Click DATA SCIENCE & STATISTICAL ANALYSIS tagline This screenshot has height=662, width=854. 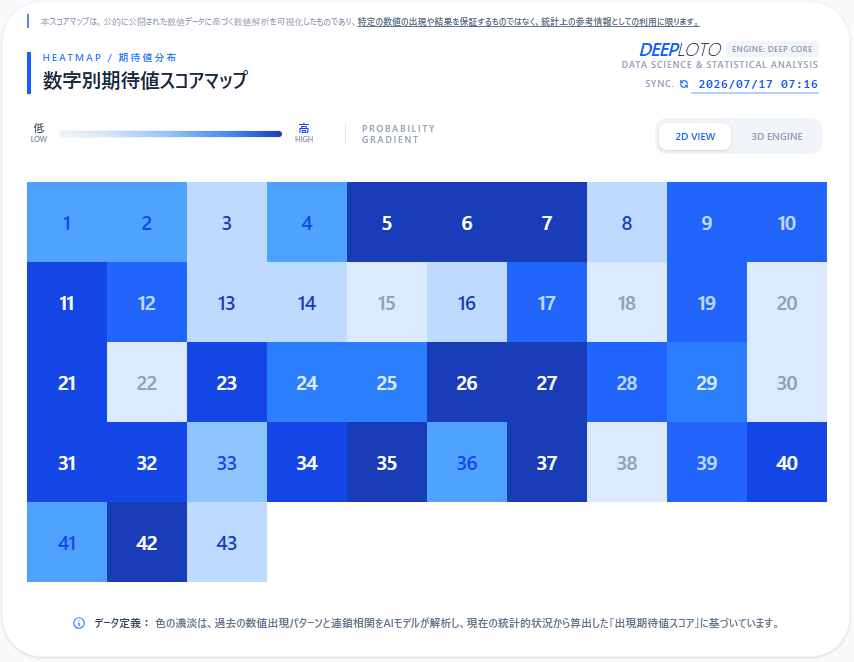tap(719, 65)
